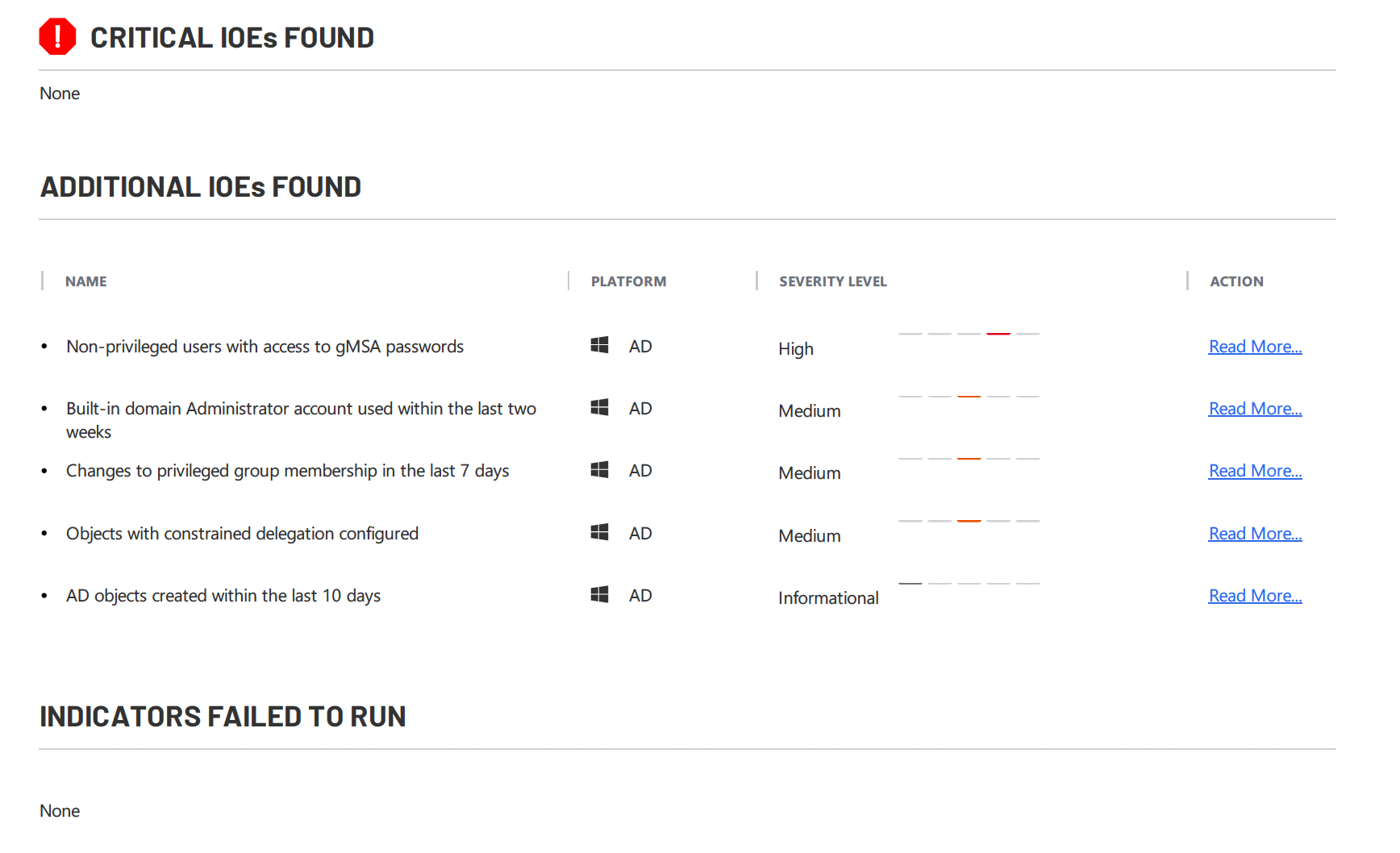Click the ACTION column header
Image resolution: width=1400 pixels, height=853 pixels.
pyautogui.click(x=1236, y=281)
